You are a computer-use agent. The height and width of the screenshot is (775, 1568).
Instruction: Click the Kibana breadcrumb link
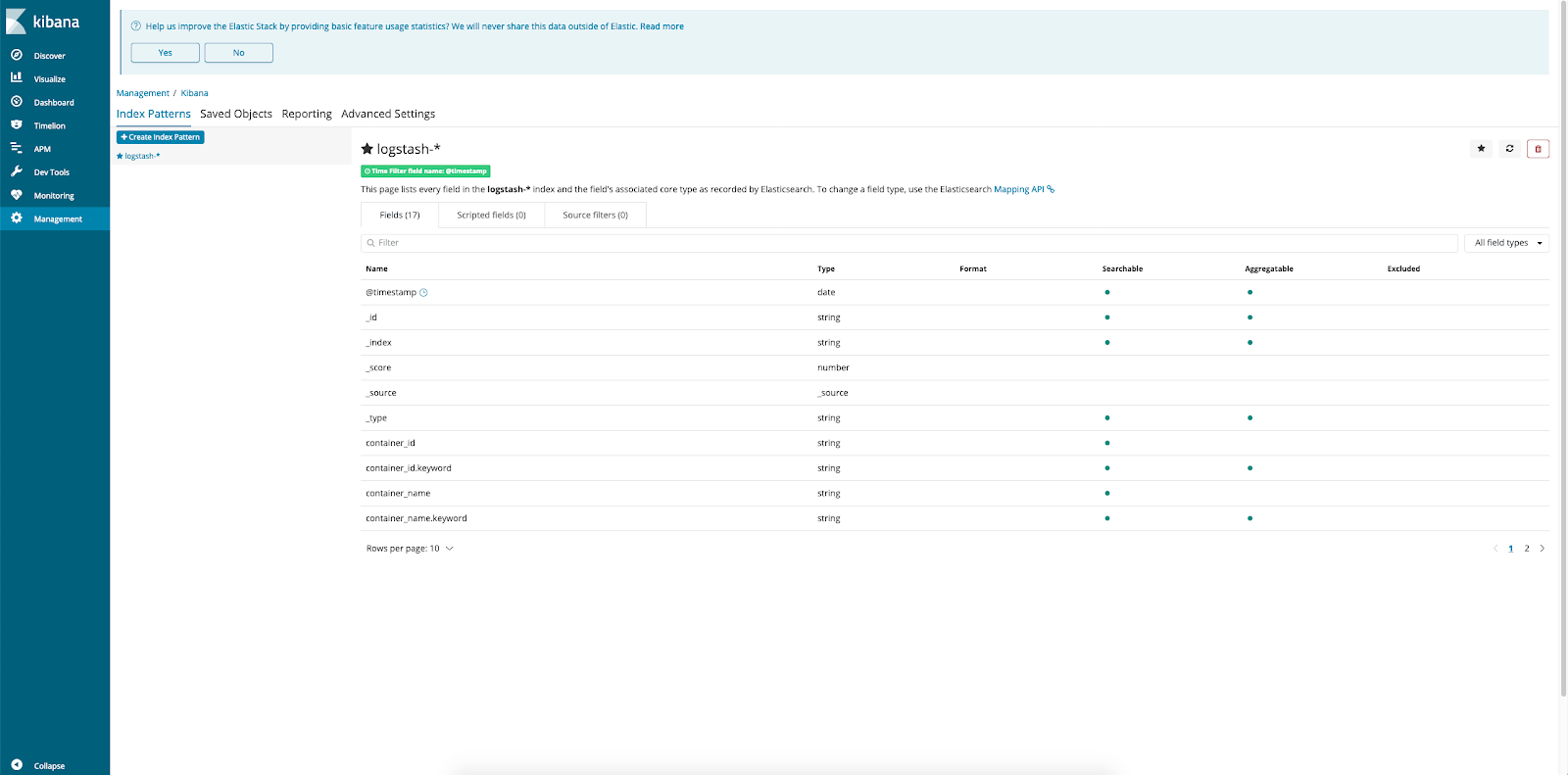coord(194,93)
